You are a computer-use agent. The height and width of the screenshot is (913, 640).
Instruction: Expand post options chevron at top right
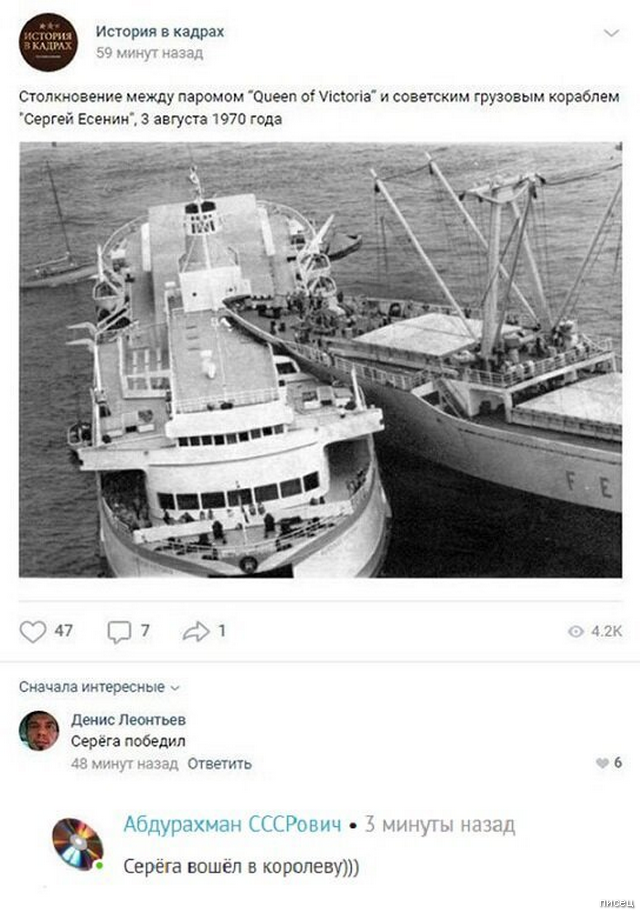coord(611,33)
